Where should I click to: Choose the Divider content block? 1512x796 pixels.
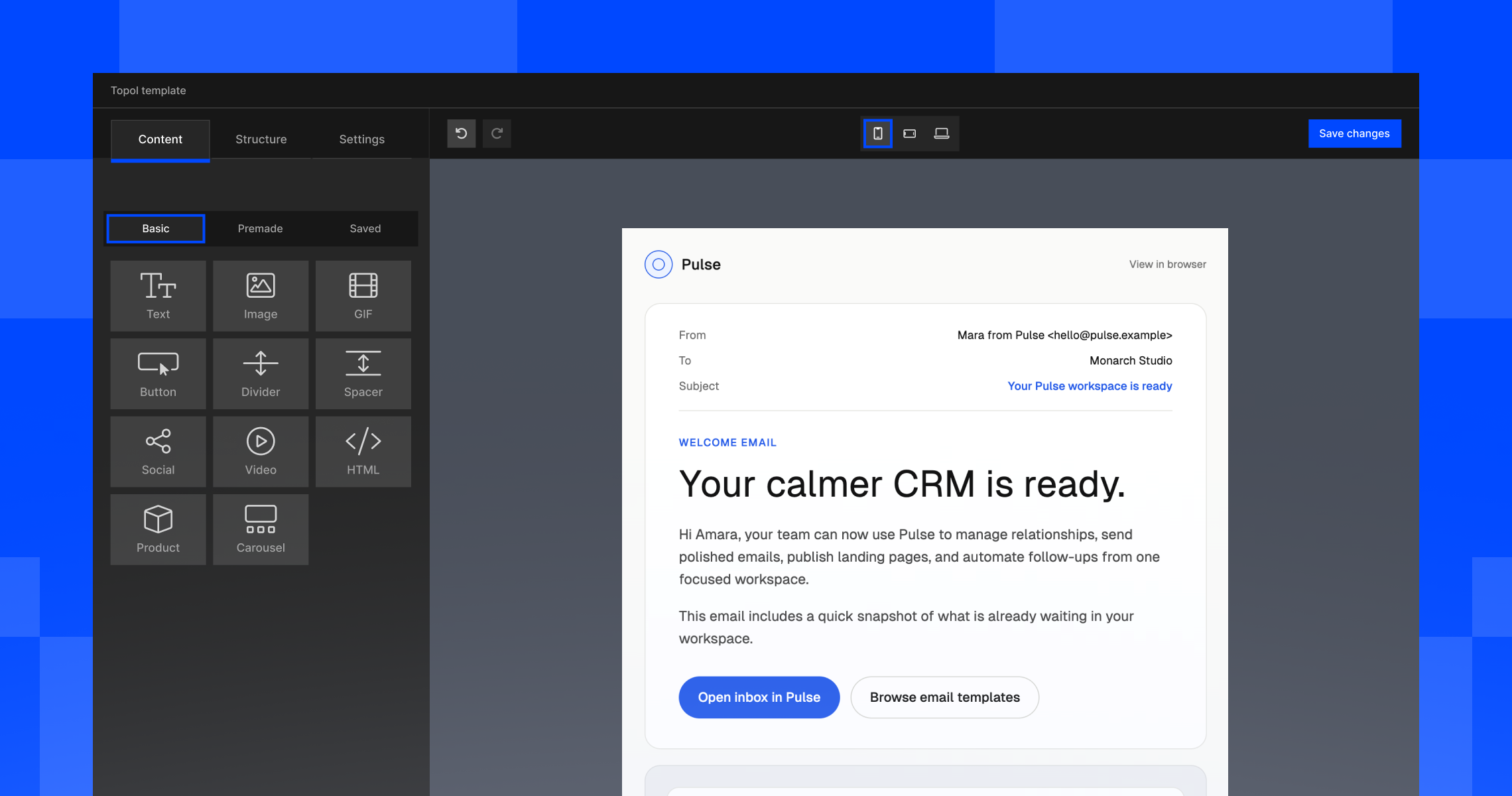pyautogui.click(x=261, y=373)
